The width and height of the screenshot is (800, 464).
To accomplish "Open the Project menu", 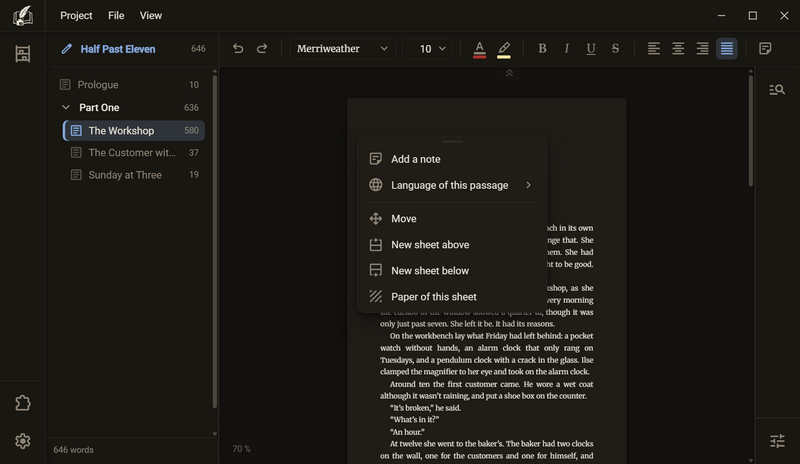I will click(76, 15).
